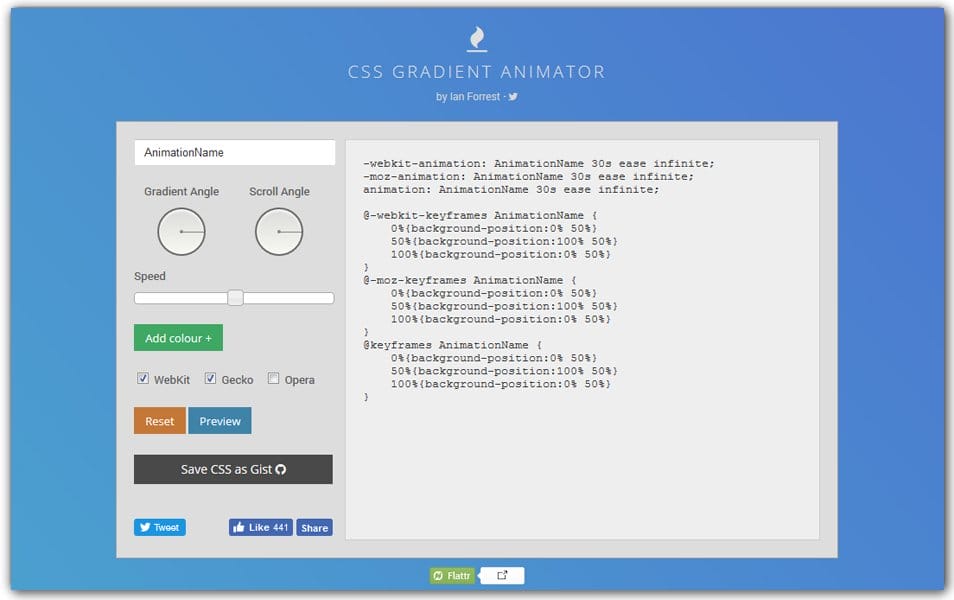Image resolution: width=954 pixels, height=600 pixels.
Task: Click the flame logo above the title
Action: click(476, 40)
